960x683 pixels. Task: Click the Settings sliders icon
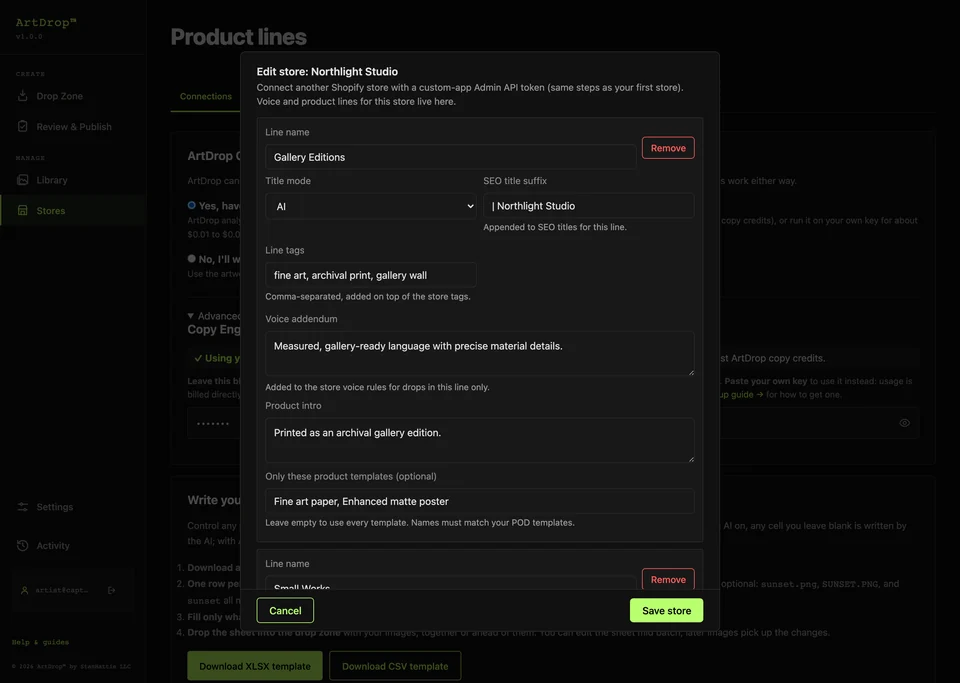coord(23,507)
